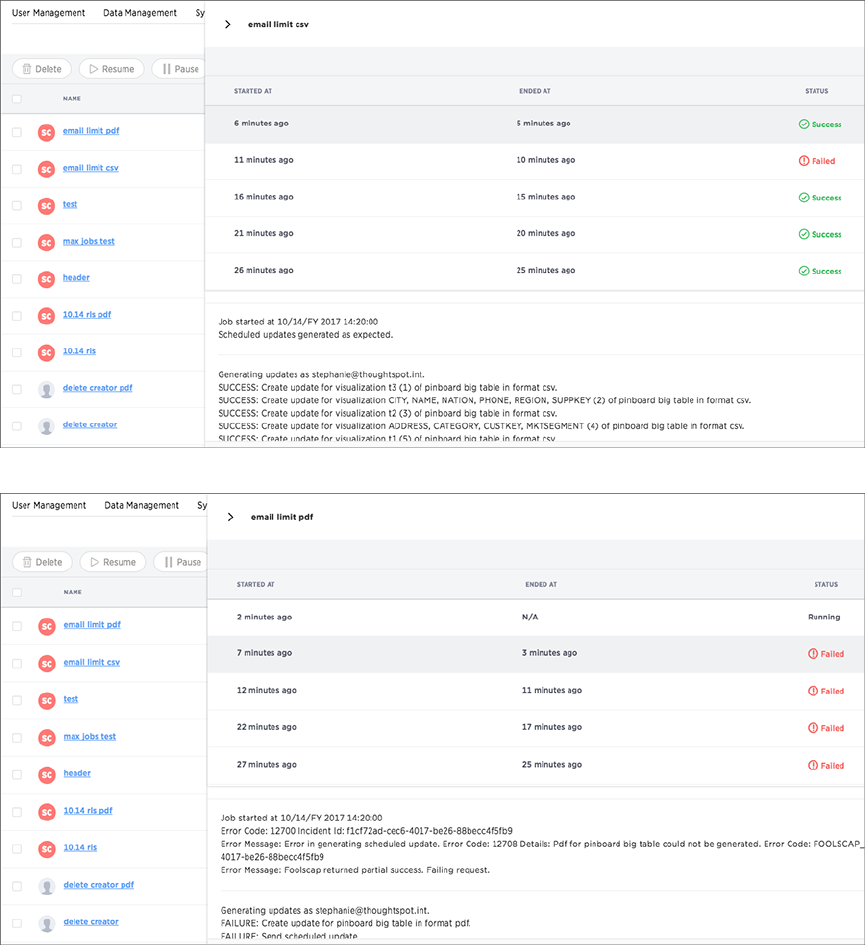Collapse the email limit csv panel using its chevron
865x945 pixels.
point(228,24)
